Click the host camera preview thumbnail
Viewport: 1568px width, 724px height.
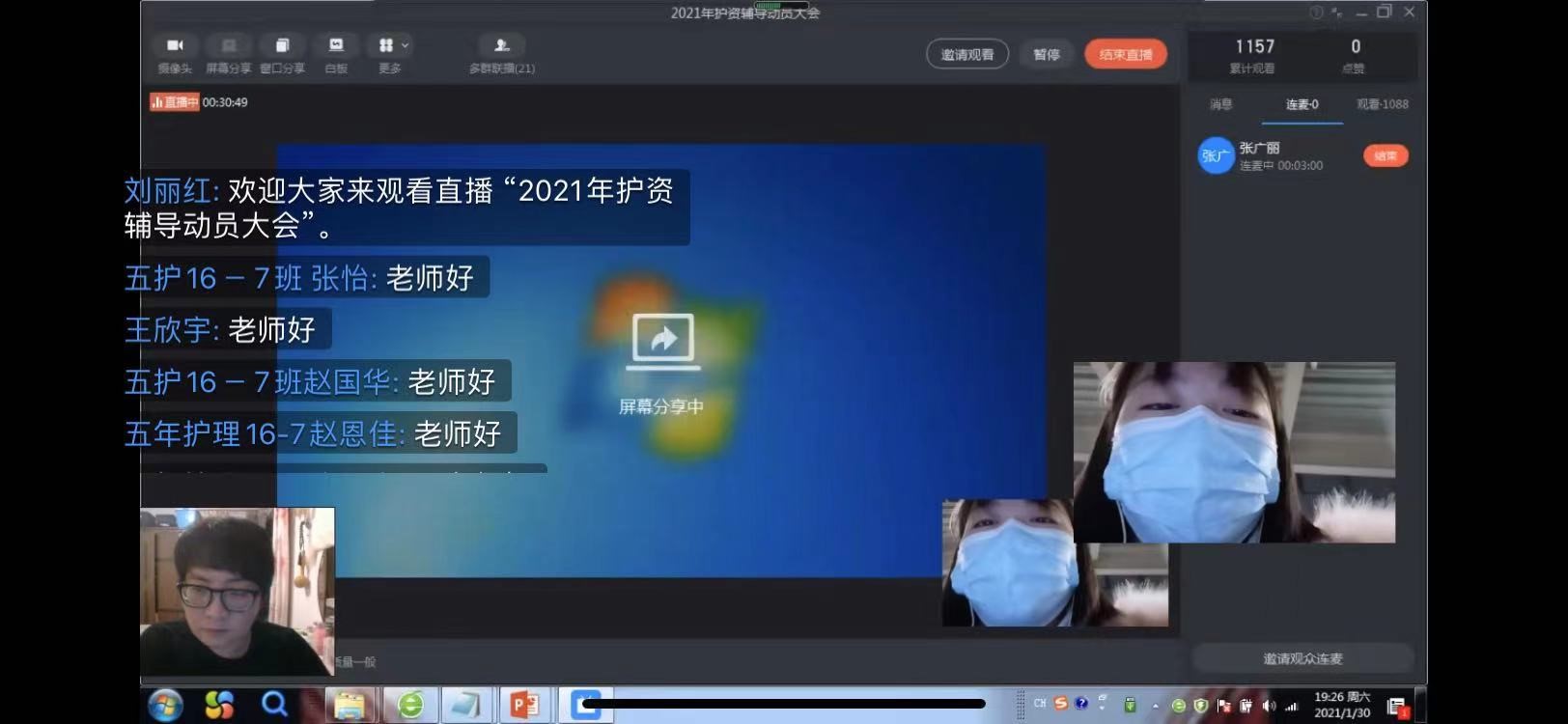pyautogui.click(x=238, y=591)
